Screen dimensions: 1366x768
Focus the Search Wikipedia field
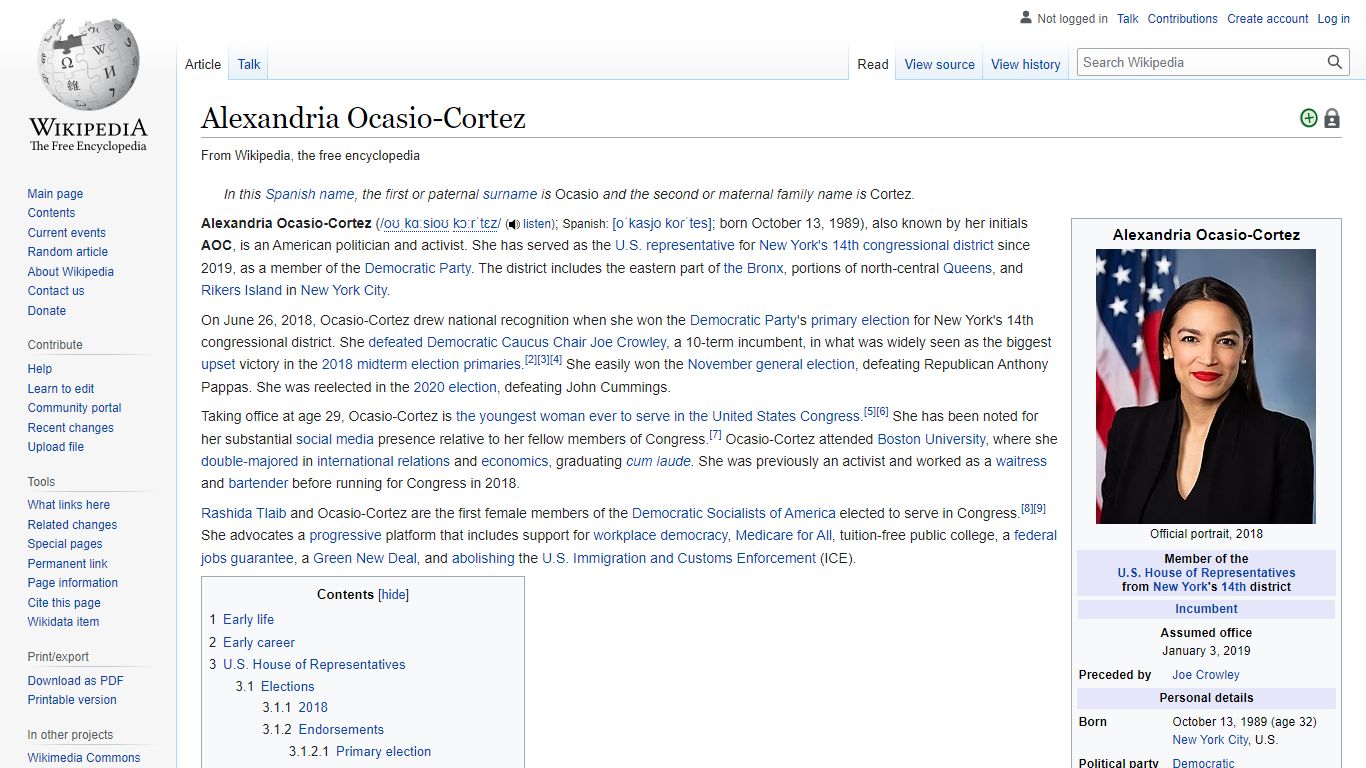[x=1201, y=62]
